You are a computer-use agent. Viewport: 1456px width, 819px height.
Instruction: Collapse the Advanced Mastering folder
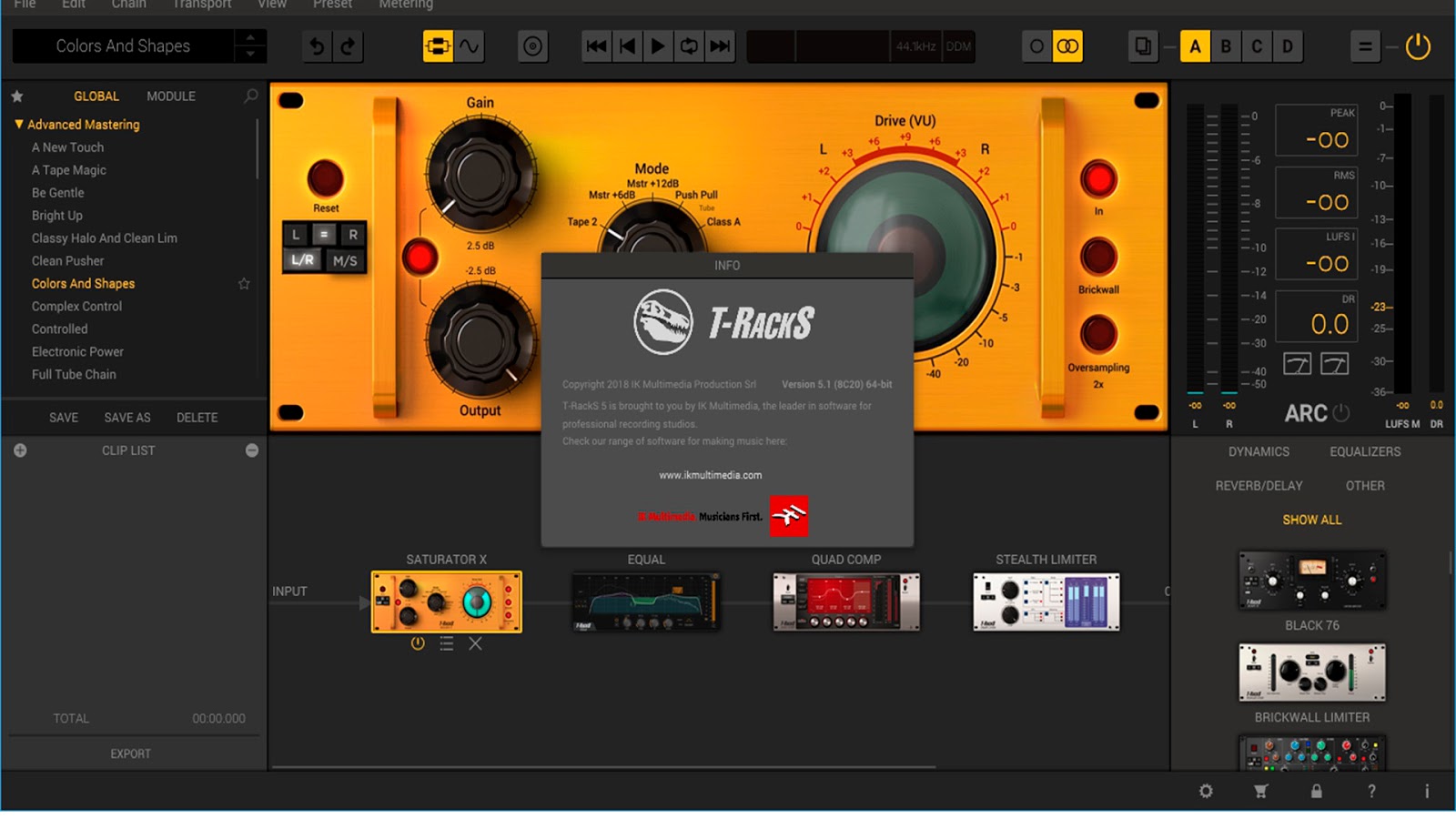coord(18,124)
